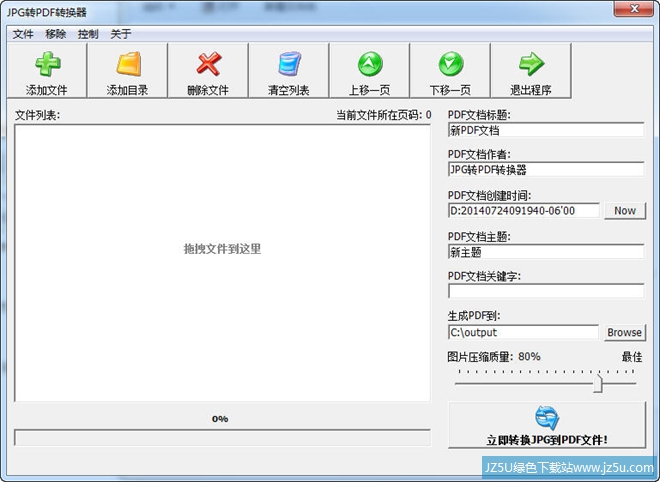Click the 当前文件所在页码: 0 label
This screenshot has height=482, width=660.
point(384,115)
